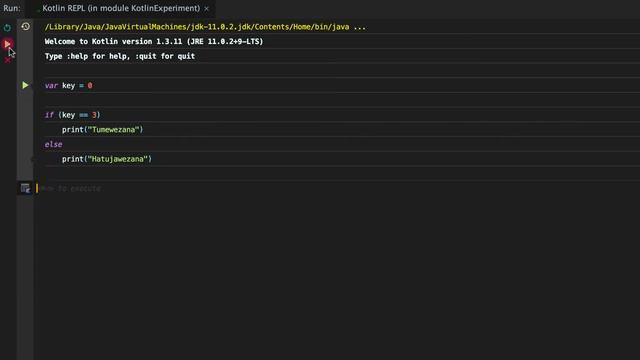
Task: Click the "if (key == 3)" line
Action: tap(72, 115)
